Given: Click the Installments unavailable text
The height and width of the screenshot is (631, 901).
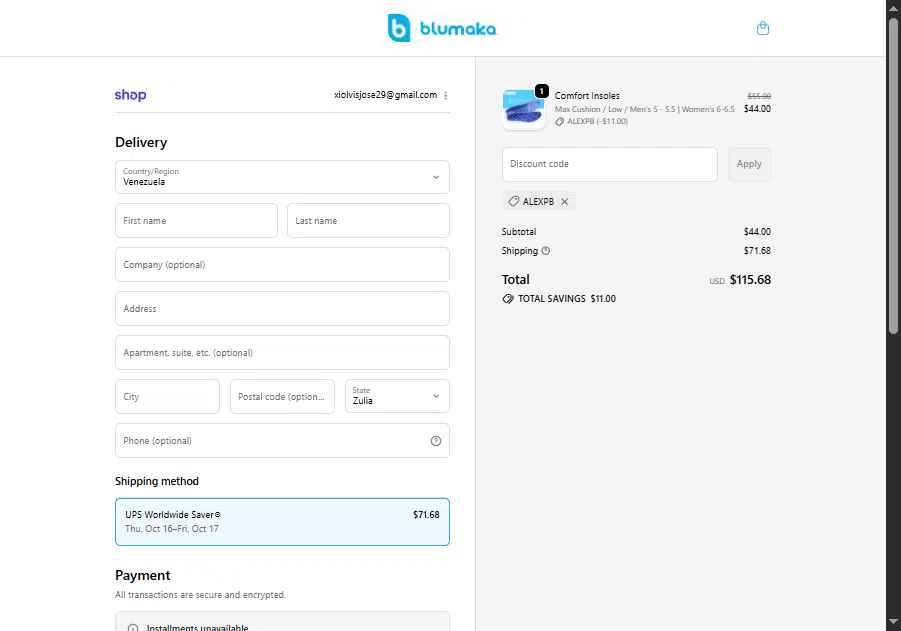Looking at the screenshot, I should pyautogui.click(x=197, y=628).
